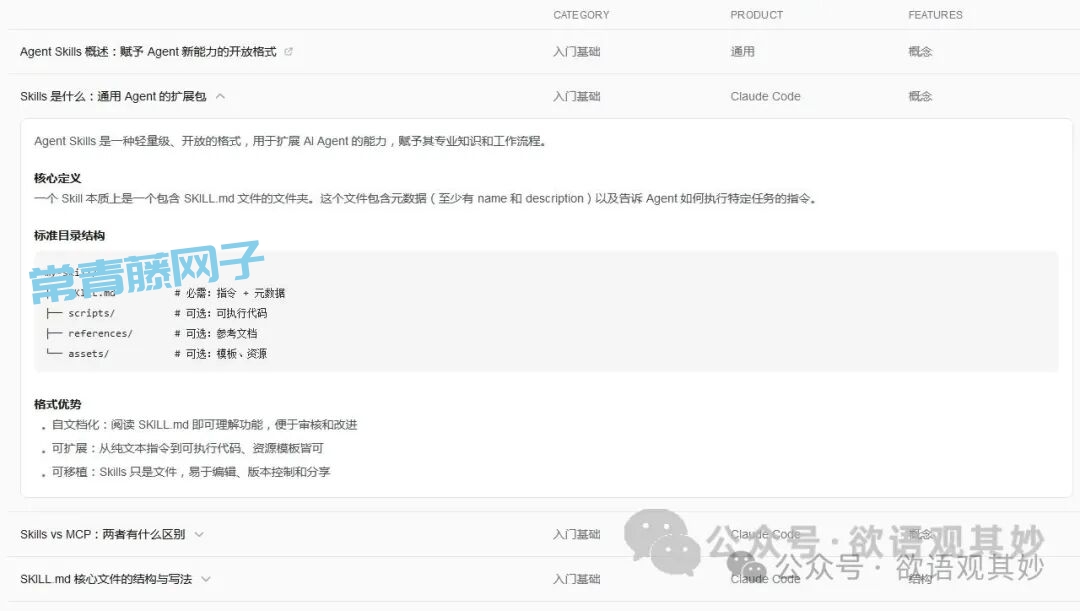Click the assets/ line in code block
Viewport: 1080px width, 611px height.
88,353
